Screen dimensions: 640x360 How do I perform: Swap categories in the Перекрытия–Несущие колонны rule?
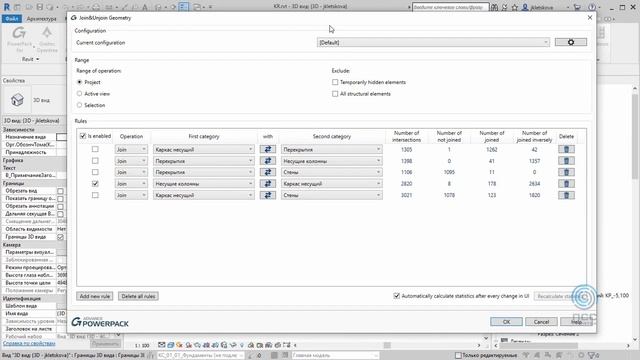[268, 161]
